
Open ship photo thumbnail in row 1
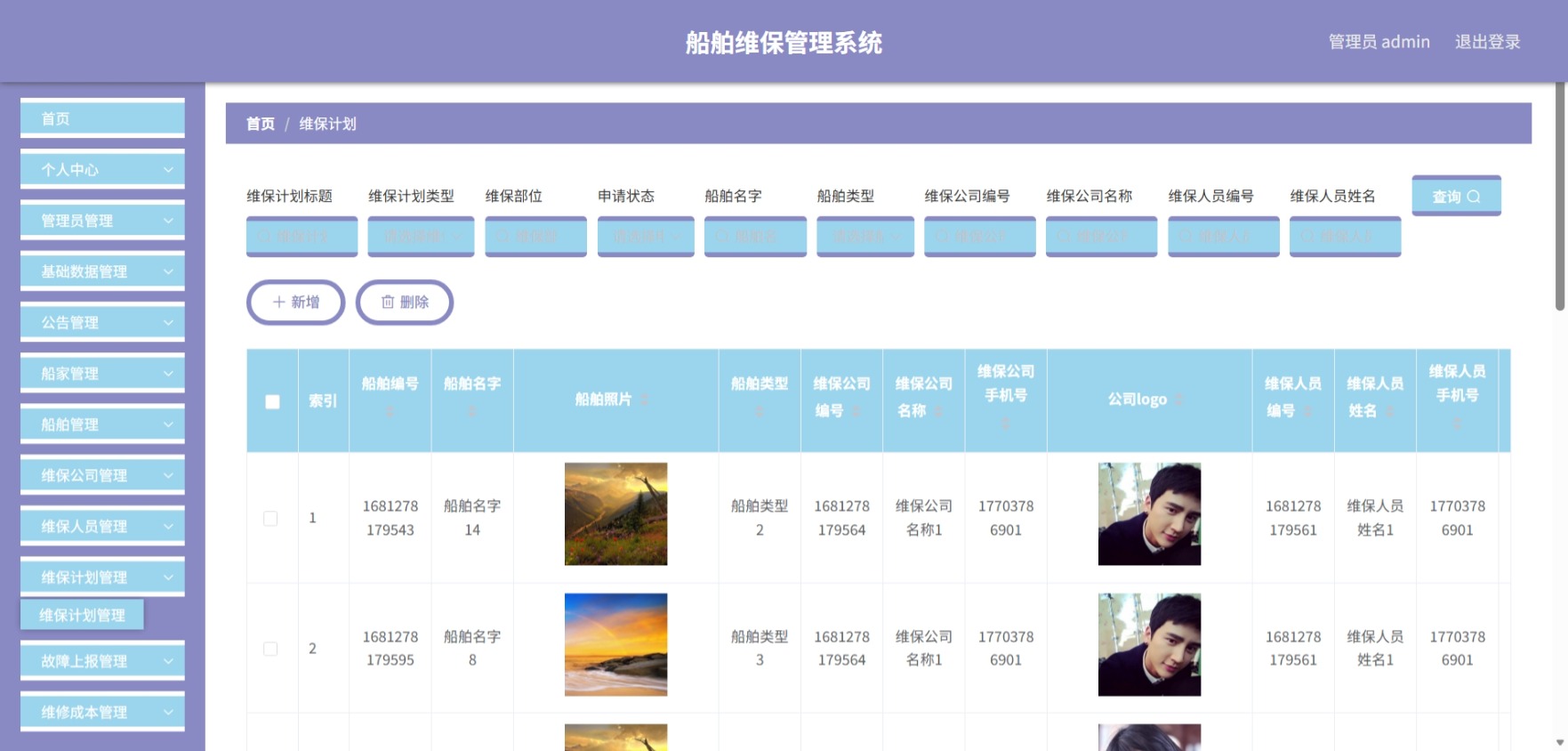coord(615,513)
